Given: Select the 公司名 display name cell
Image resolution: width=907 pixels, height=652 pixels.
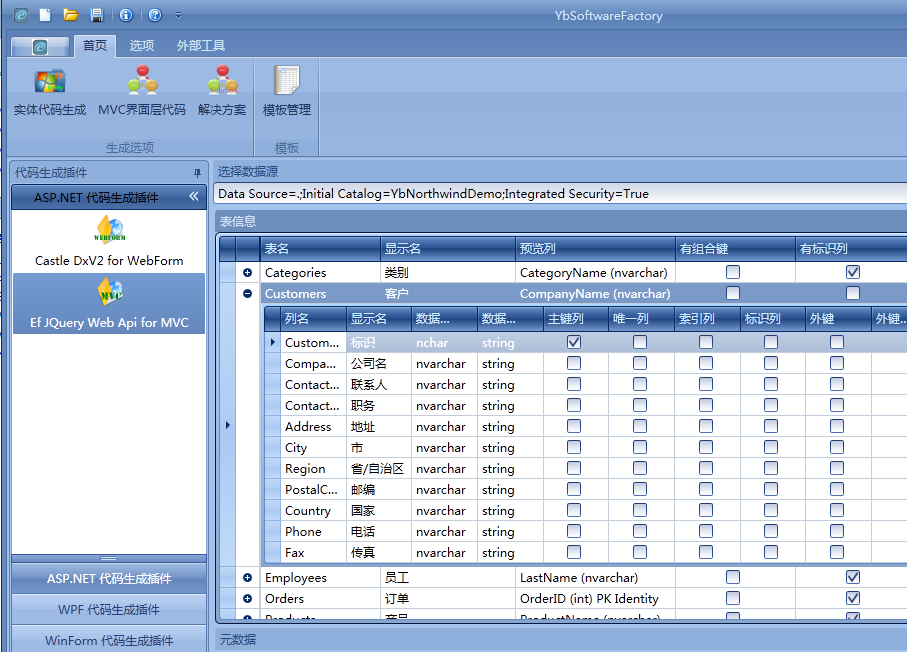Looking at the screenshot, I should [379, 364].
